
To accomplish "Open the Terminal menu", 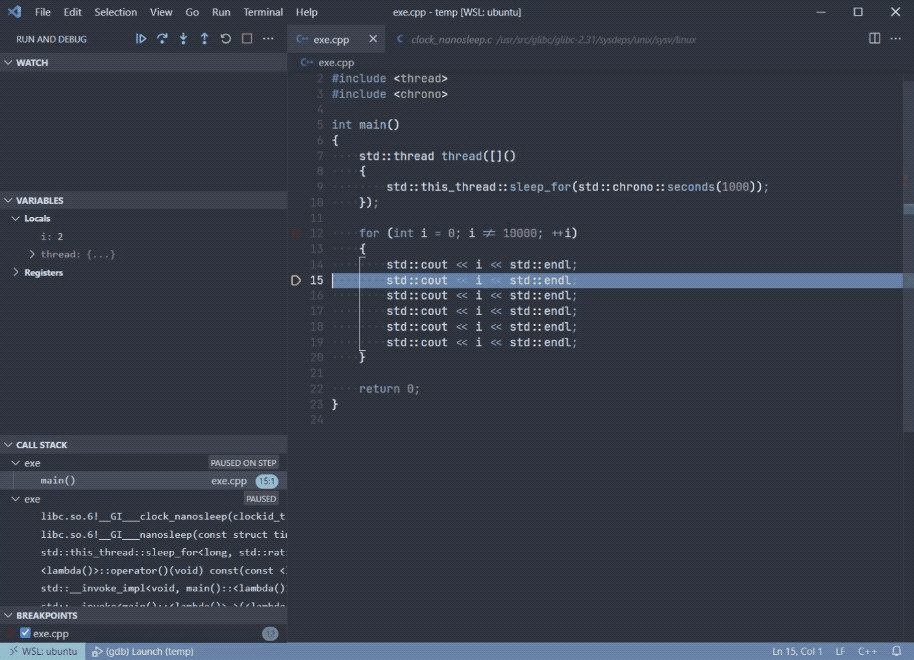I will tap(263, 12).
